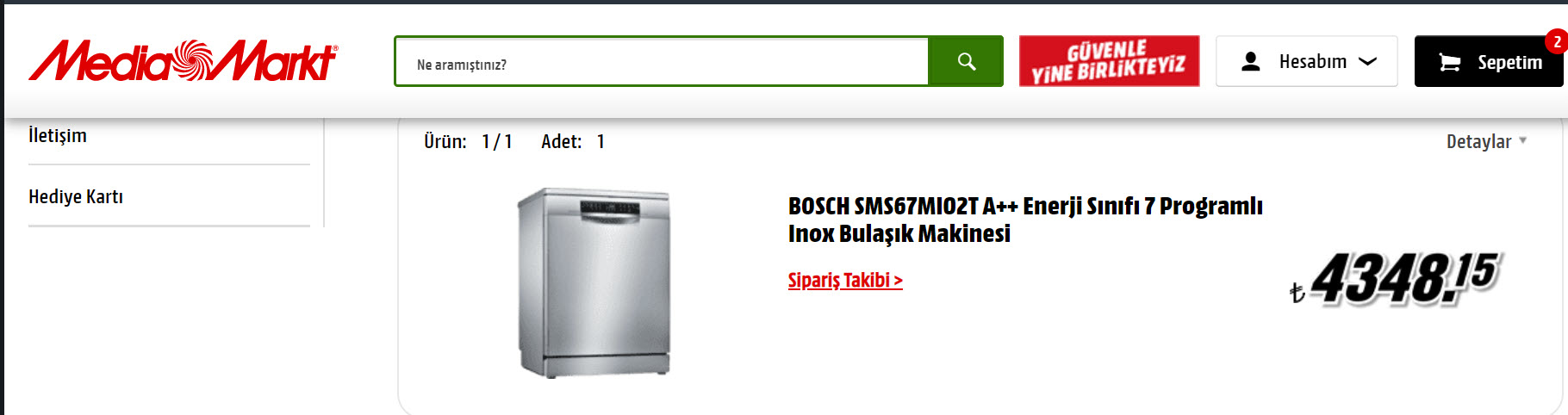Screen dimensions: 1568x415
Task: Expand the Hesabım dropdown chevron
Action: point(1367,61)
